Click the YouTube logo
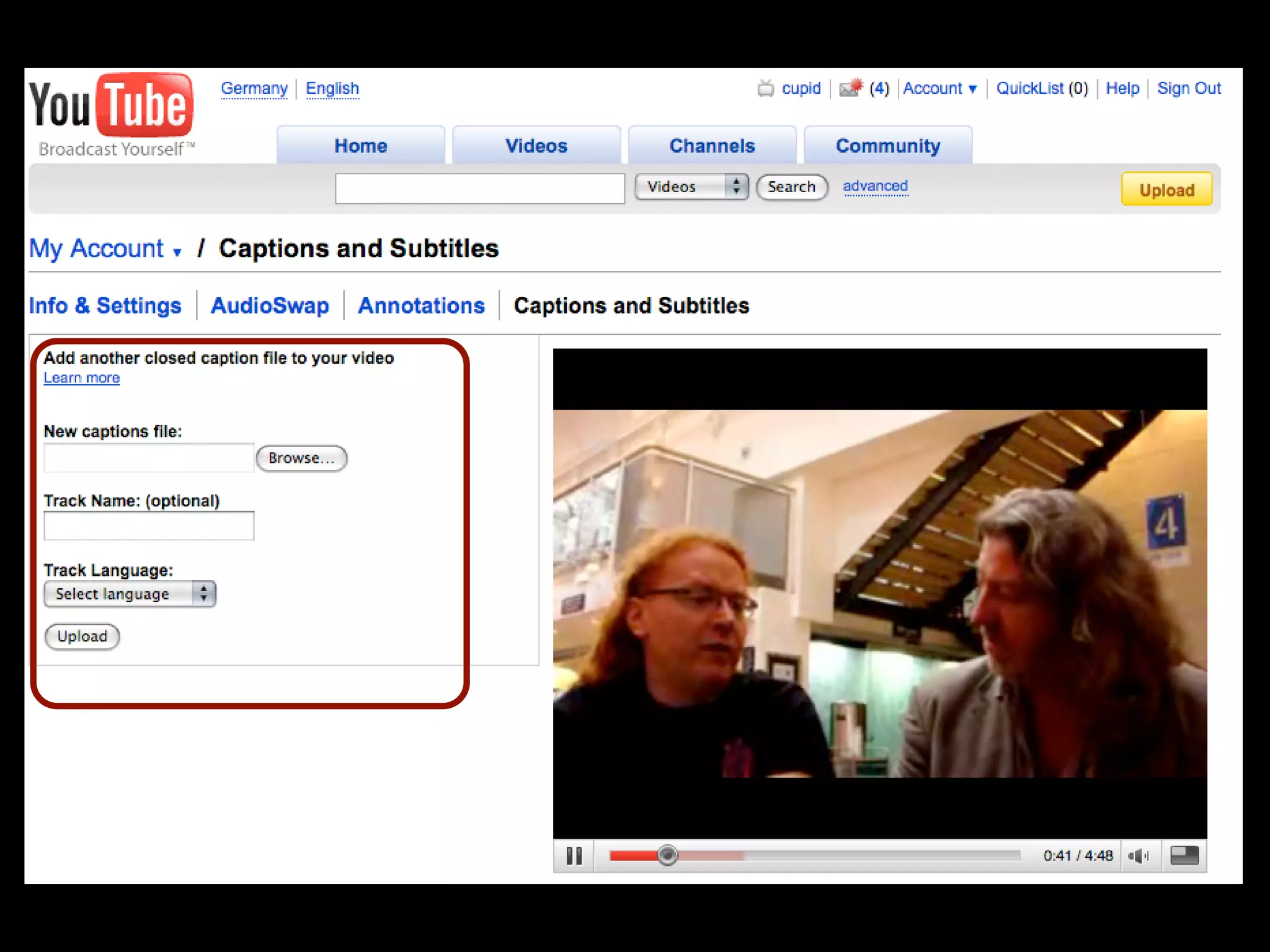This screenshot has width=1270, height=952. coord(112,107)
